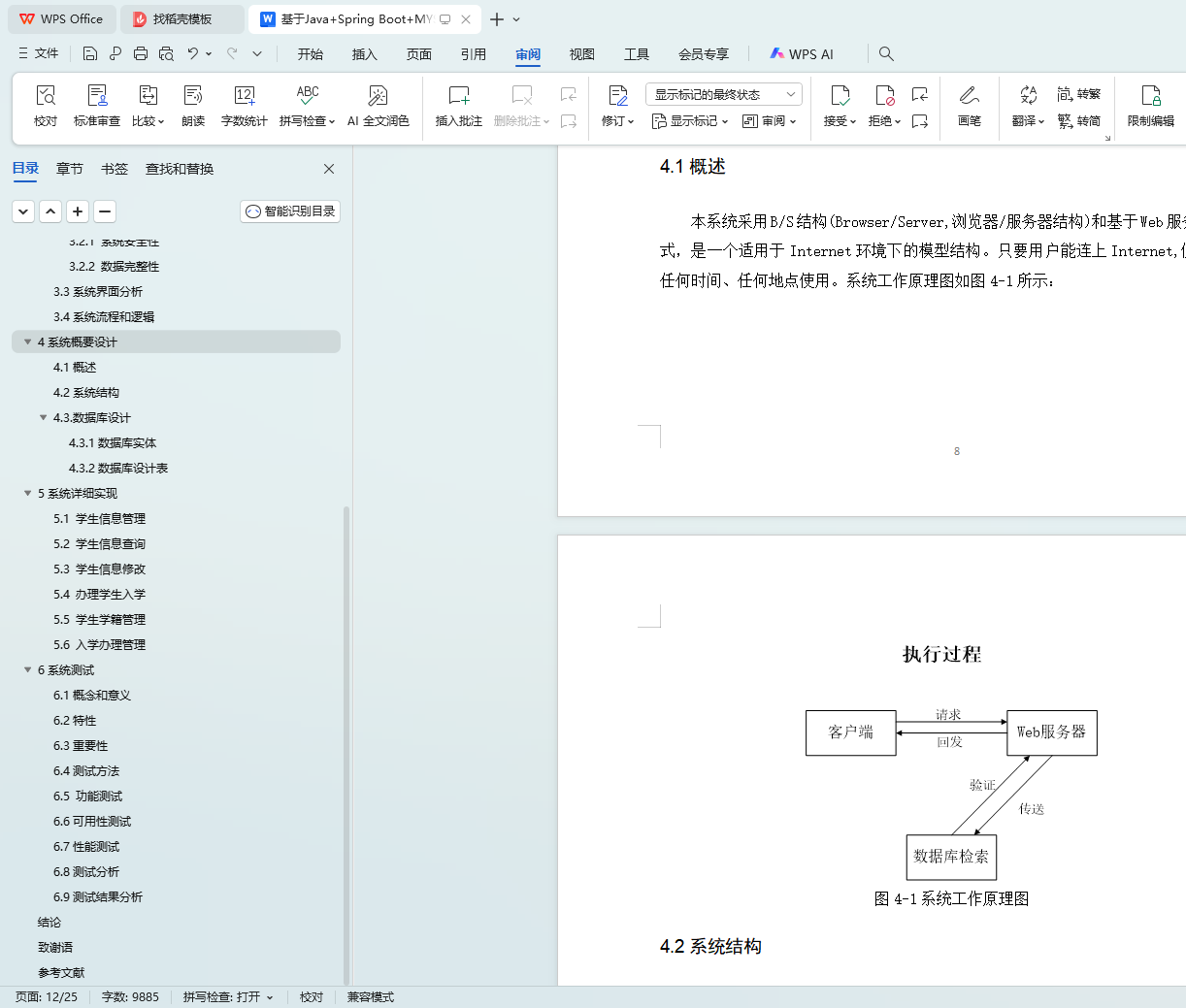Viewport: 1186px width, 1008px height.
Task: Switch to the 引用 ribbon tab
Action: [x=474, y=54]
